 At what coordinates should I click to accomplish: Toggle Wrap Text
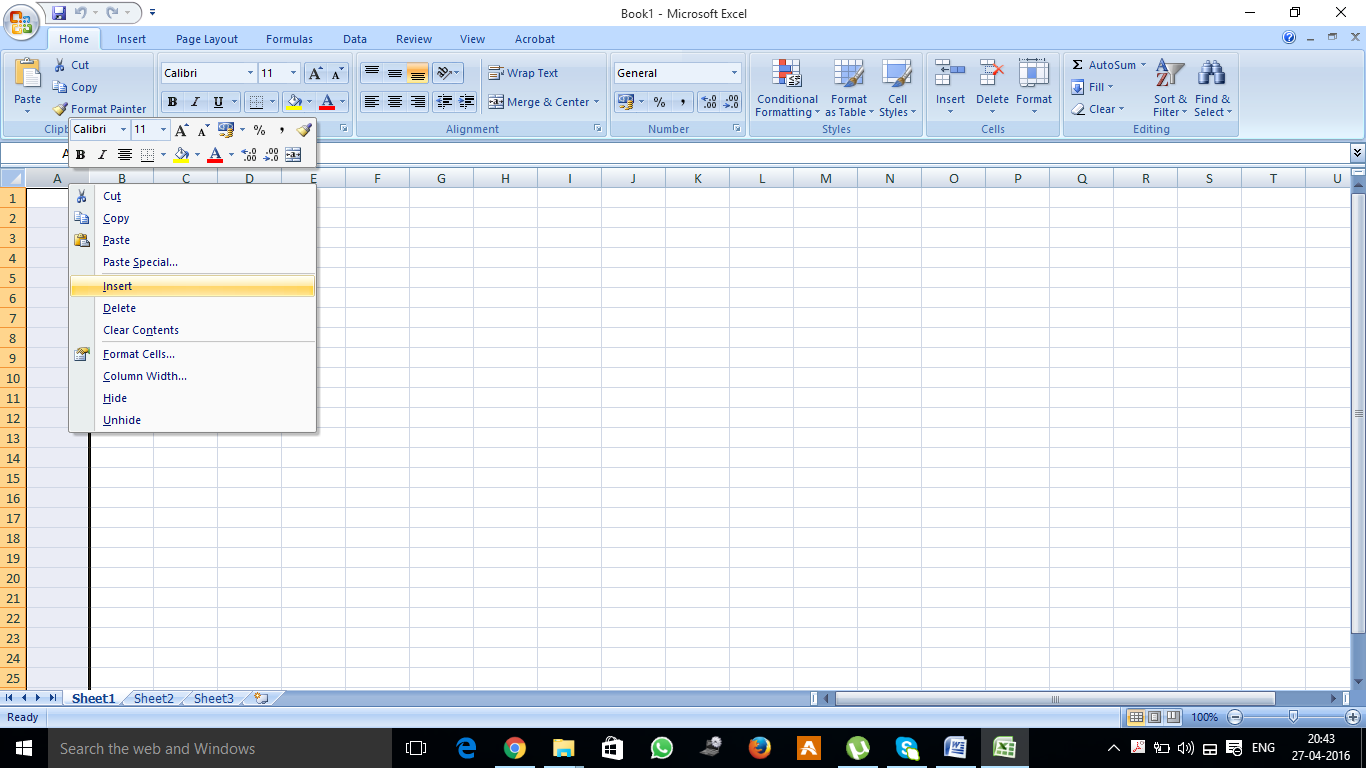(x=523, y=73)
